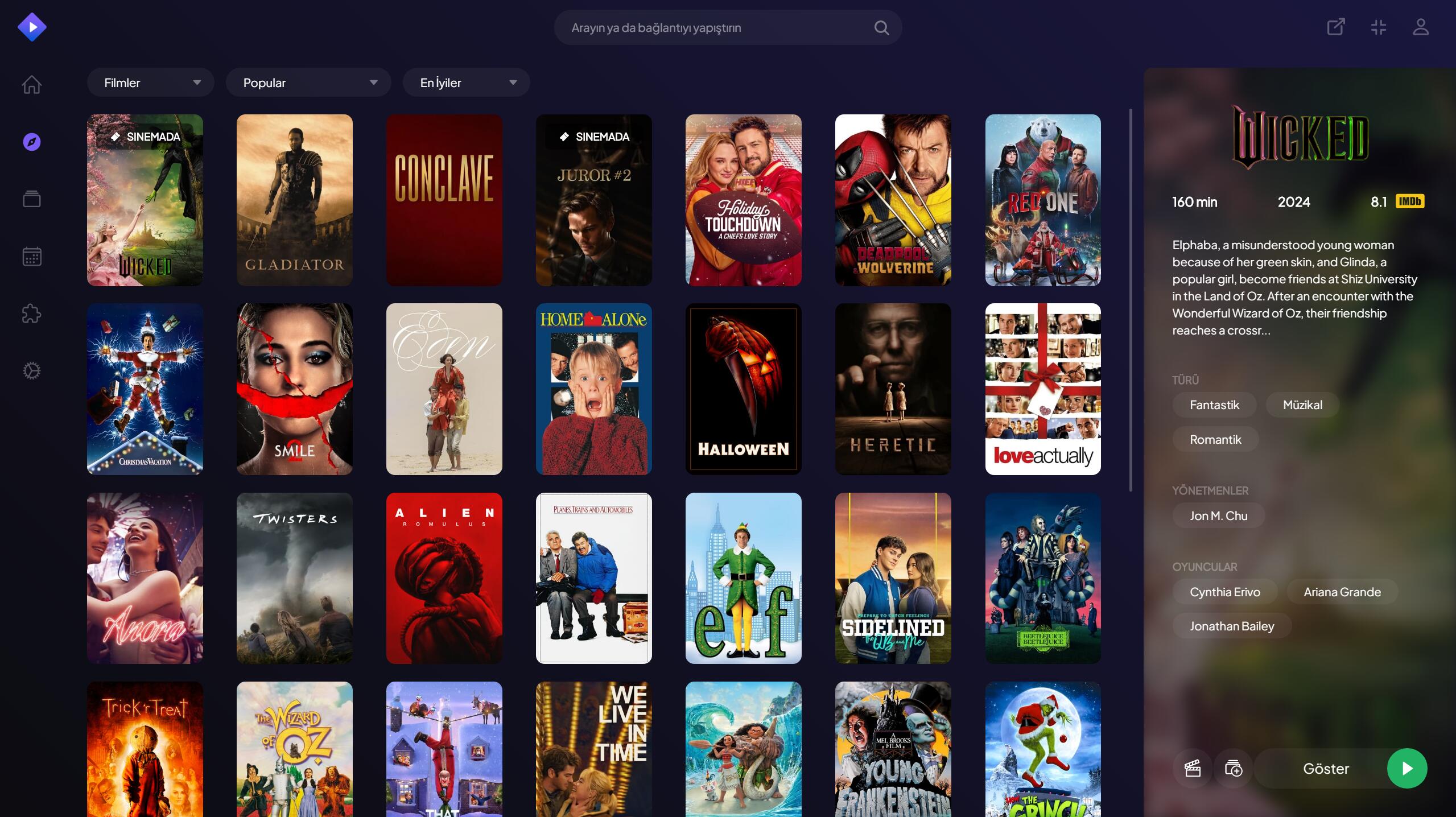Expand the Popular catalog dropdown
Screen dimensions: 1456x817
pos(308,82)
